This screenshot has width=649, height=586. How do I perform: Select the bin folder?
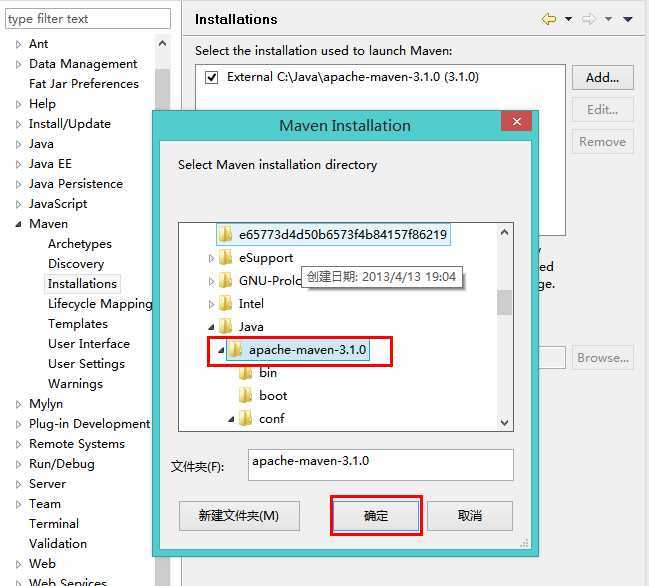click(268, 373)
